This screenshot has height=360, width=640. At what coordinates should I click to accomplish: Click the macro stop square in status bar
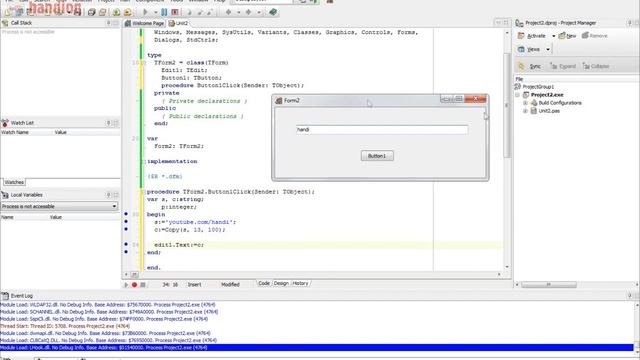pyautogui.click(x=143, y=284)
